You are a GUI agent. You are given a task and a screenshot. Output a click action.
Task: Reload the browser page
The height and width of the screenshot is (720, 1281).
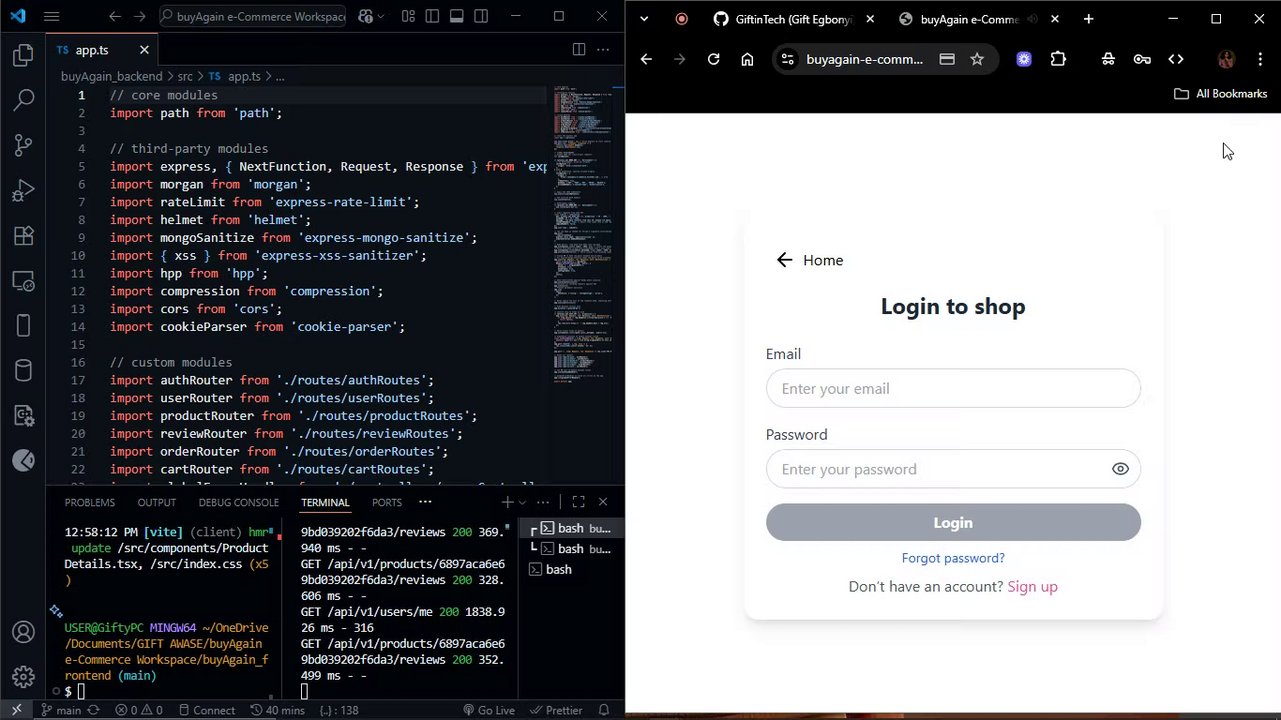point(713,59)
